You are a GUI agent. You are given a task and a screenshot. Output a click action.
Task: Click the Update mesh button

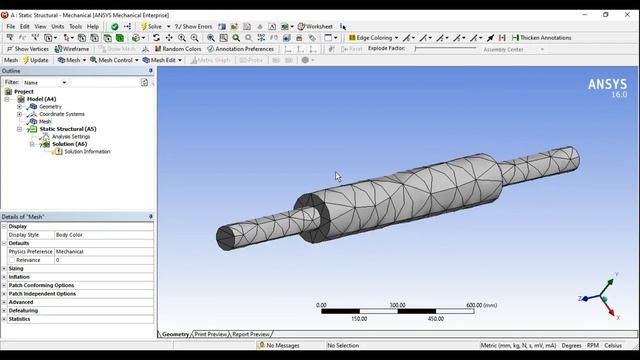click(x=36, y=60)
